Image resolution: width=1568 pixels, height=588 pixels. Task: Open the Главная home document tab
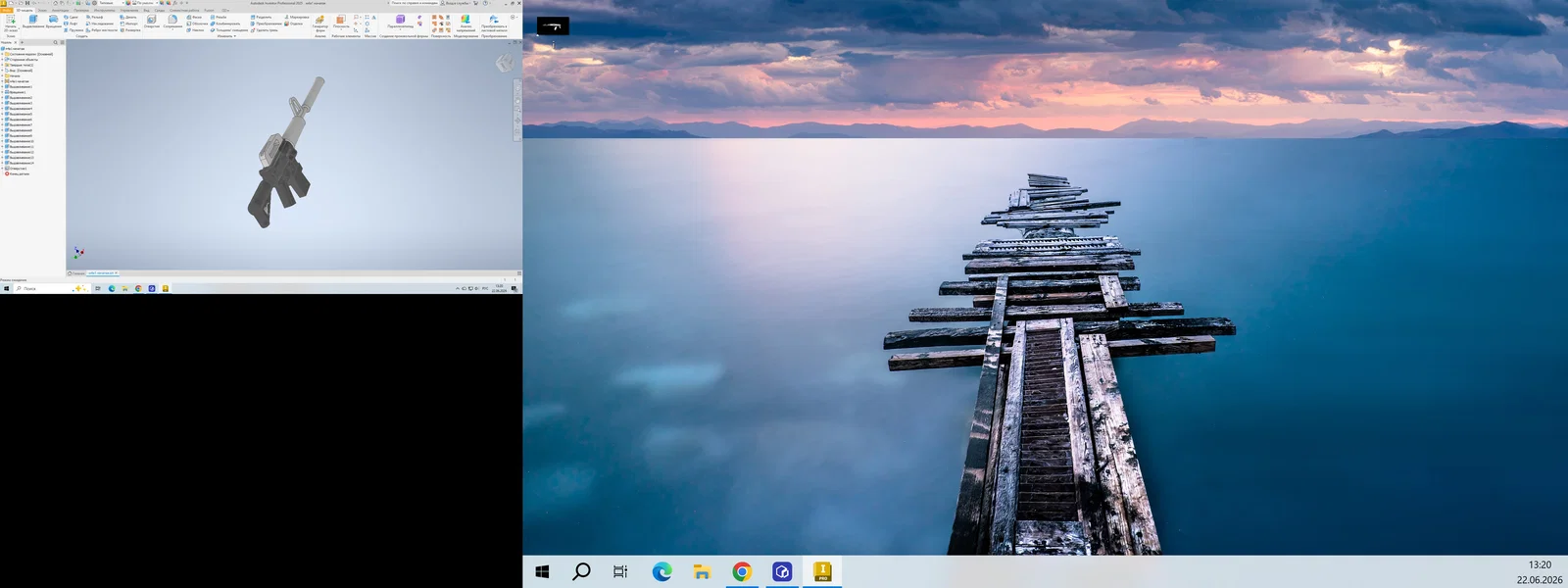coord(77,273)
